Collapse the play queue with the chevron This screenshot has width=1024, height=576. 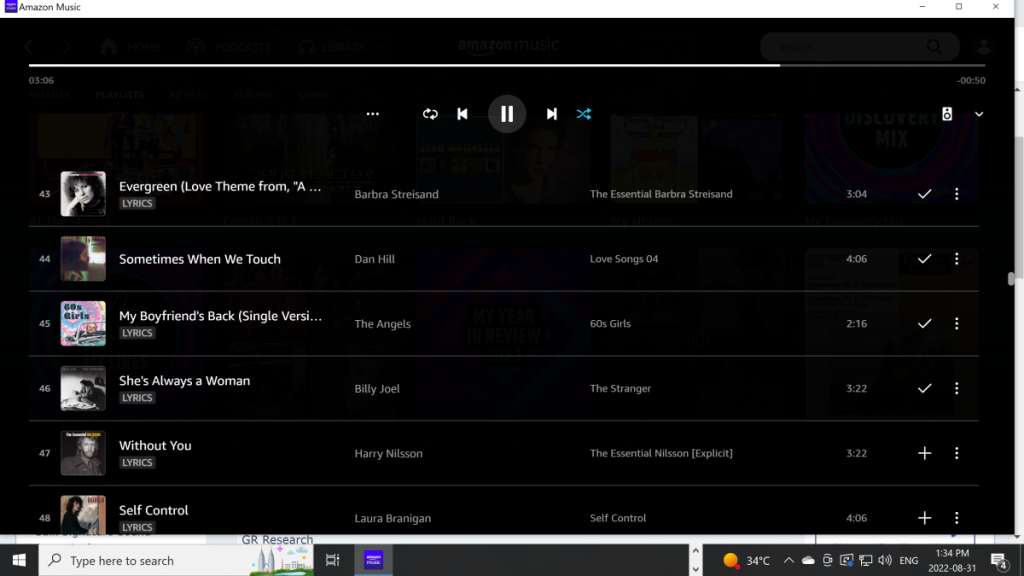[x=979, y=114]
